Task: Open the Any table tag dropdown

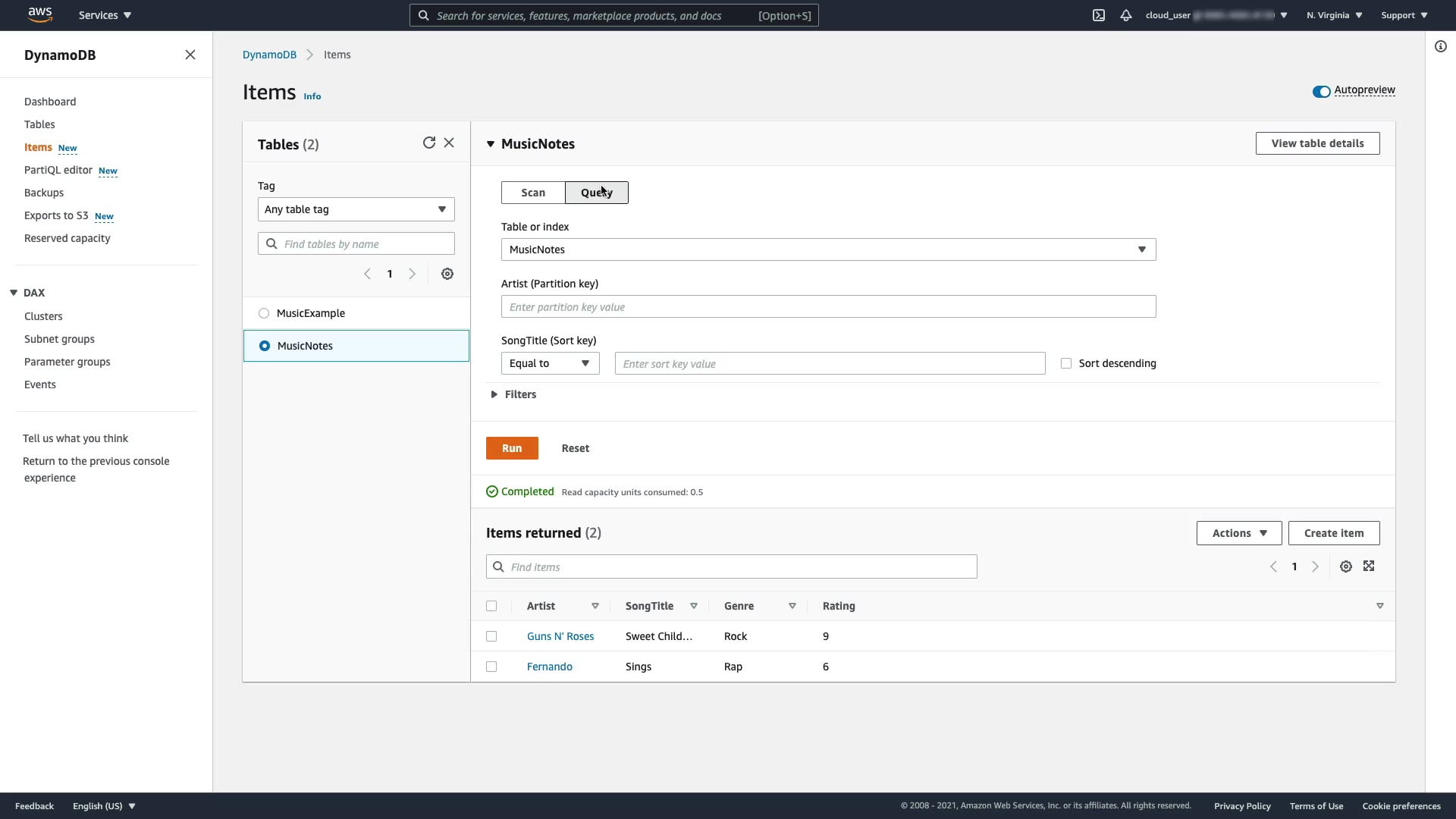Action: (356, 209)
